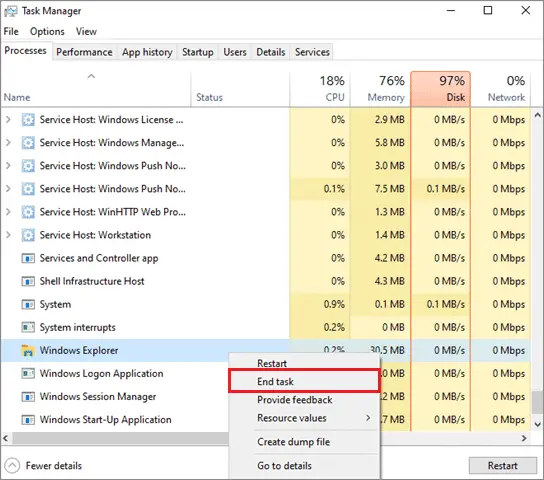Click the Windows Logon Application icon

(x=28, y=374)
